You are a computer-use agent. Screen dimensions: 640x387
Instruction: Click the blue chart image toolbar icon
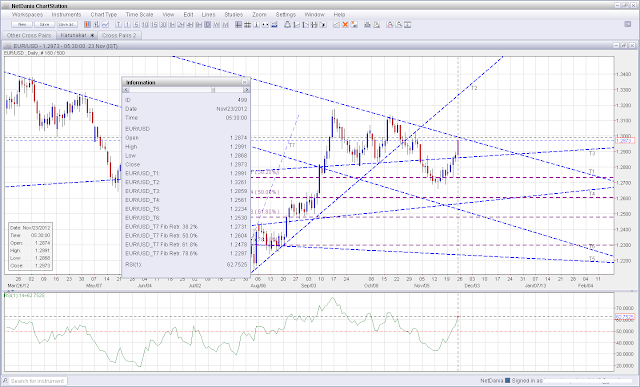pyautogui.click(x=274, y=24)
